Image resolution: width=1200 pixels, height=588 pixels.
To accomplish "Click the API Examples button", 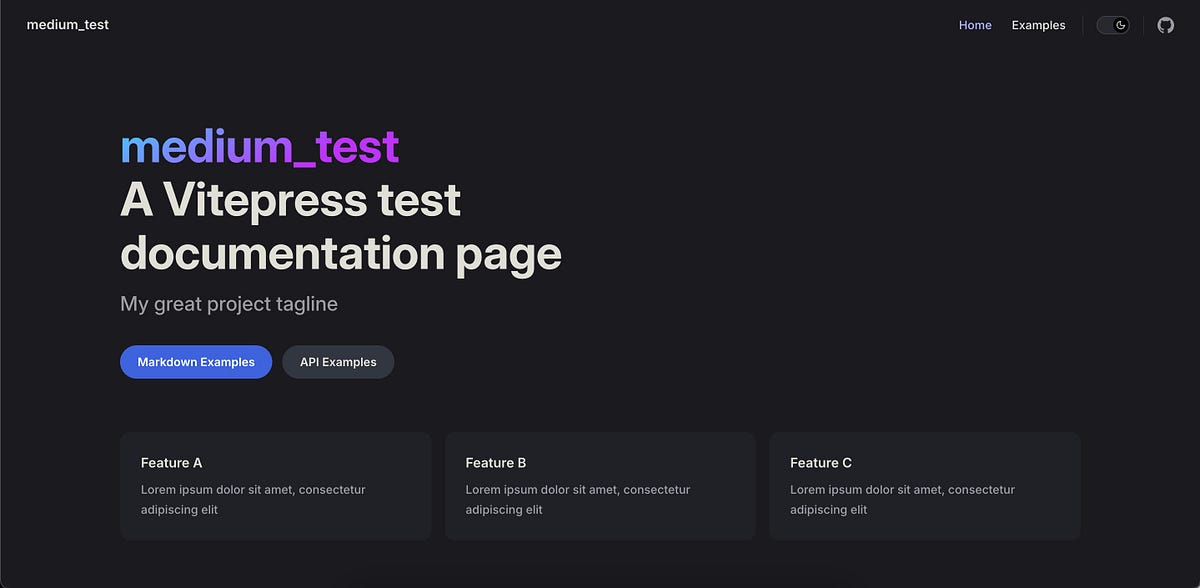I will [x=337, y=361].
